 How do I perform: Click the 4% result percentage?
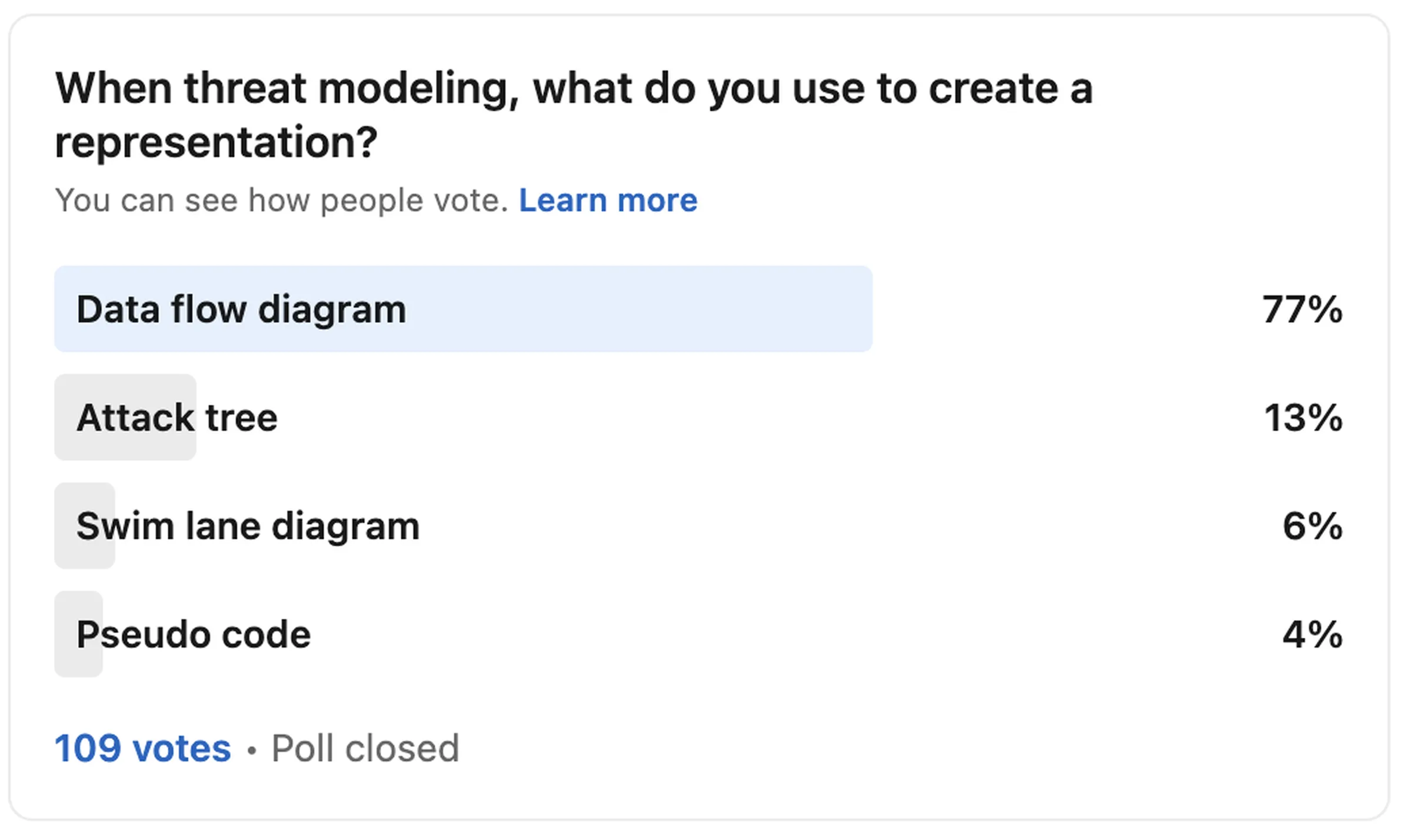pyautogui.click(x=1313, y=634)
